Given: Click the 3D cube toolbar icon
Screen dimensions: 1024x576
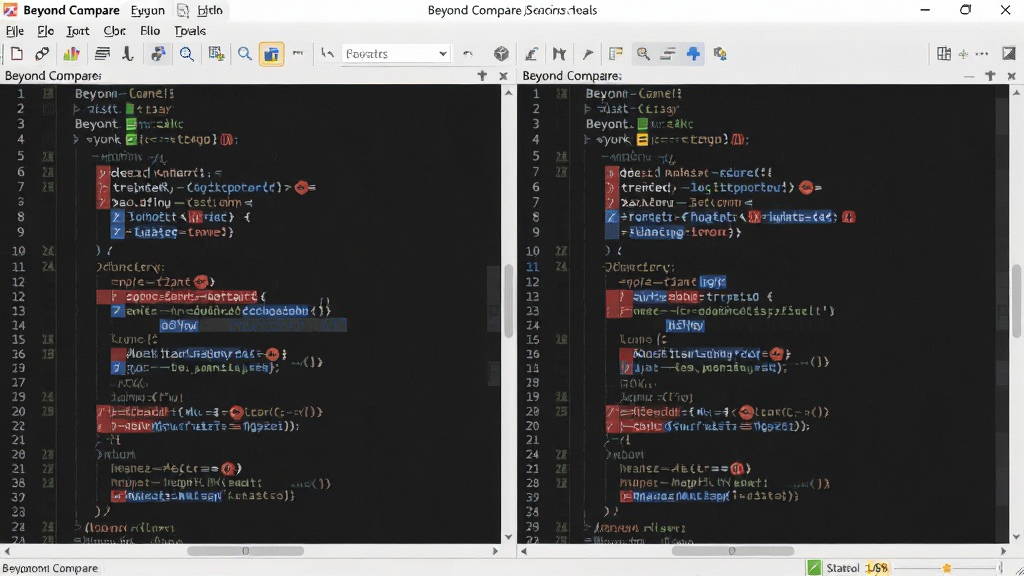Looking at the screenshot, I should (501, 54).
